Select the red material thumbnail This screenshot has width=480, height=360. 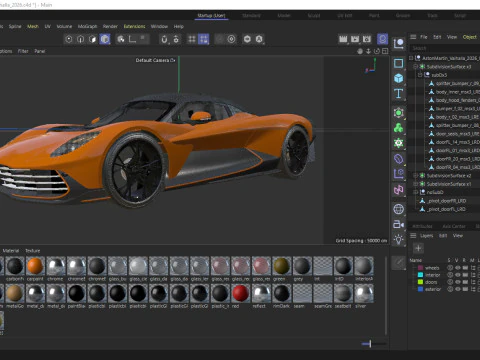pos(240,293)
